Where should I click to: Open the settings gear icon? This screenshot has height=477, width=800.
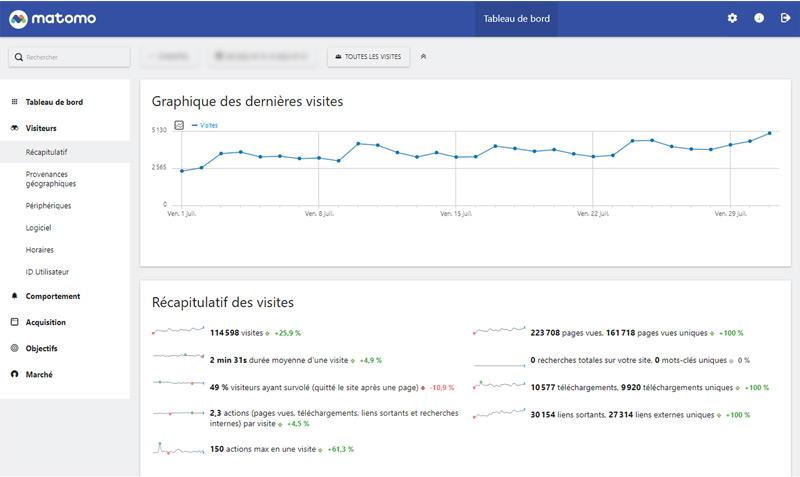[x=732, y=18]
